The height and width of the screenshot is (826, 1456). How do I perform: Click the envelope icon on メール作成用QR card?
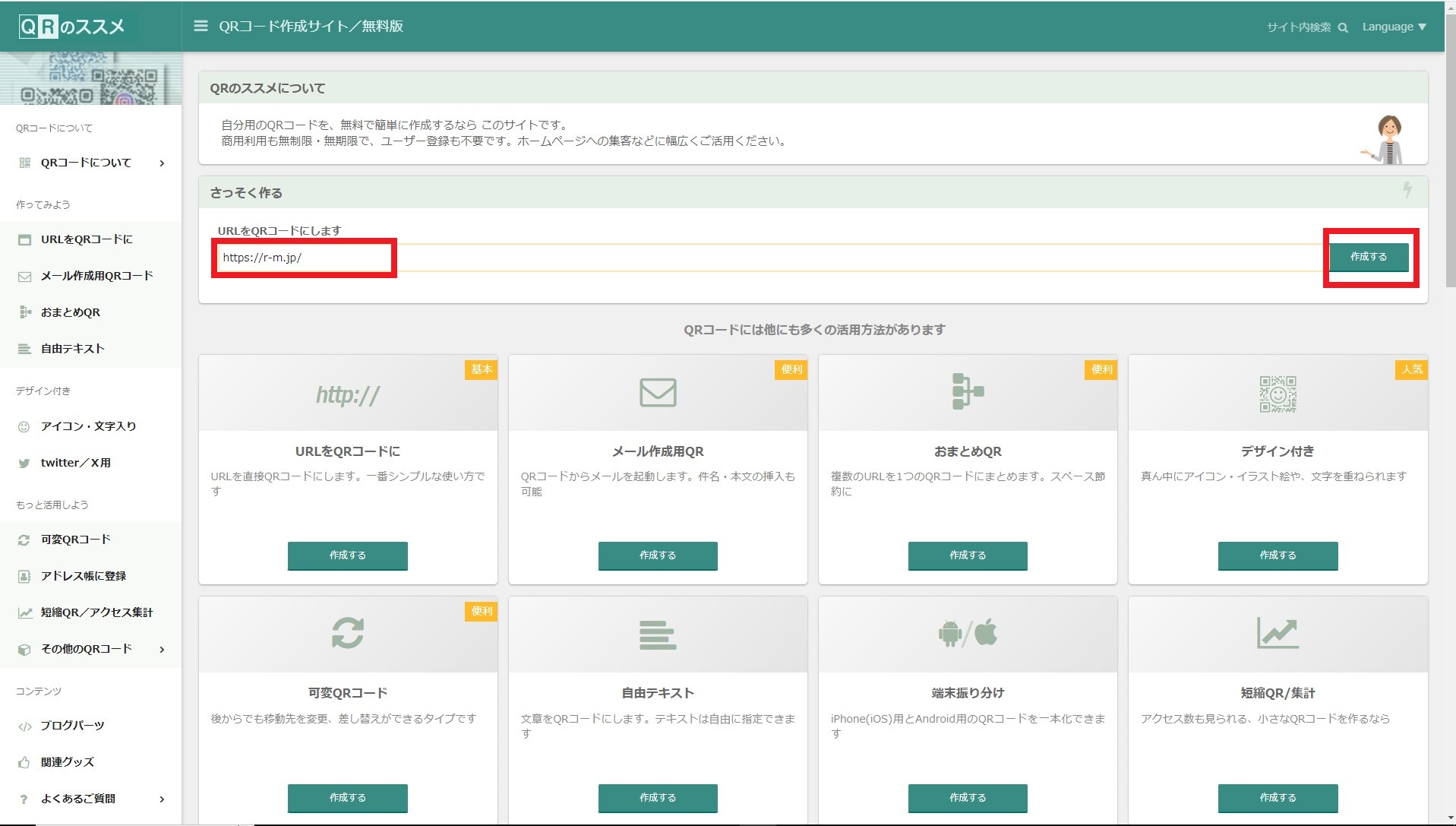coord(657,393)
